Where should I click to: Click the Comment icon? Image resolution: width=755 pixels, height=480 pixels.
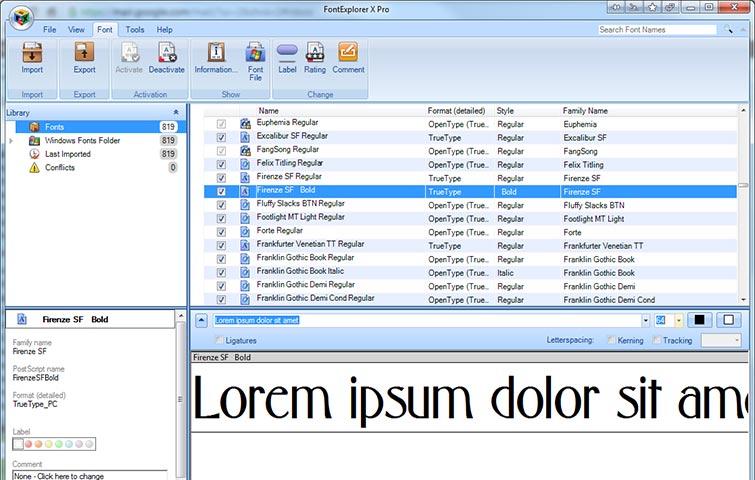click(x=348, y=52)
